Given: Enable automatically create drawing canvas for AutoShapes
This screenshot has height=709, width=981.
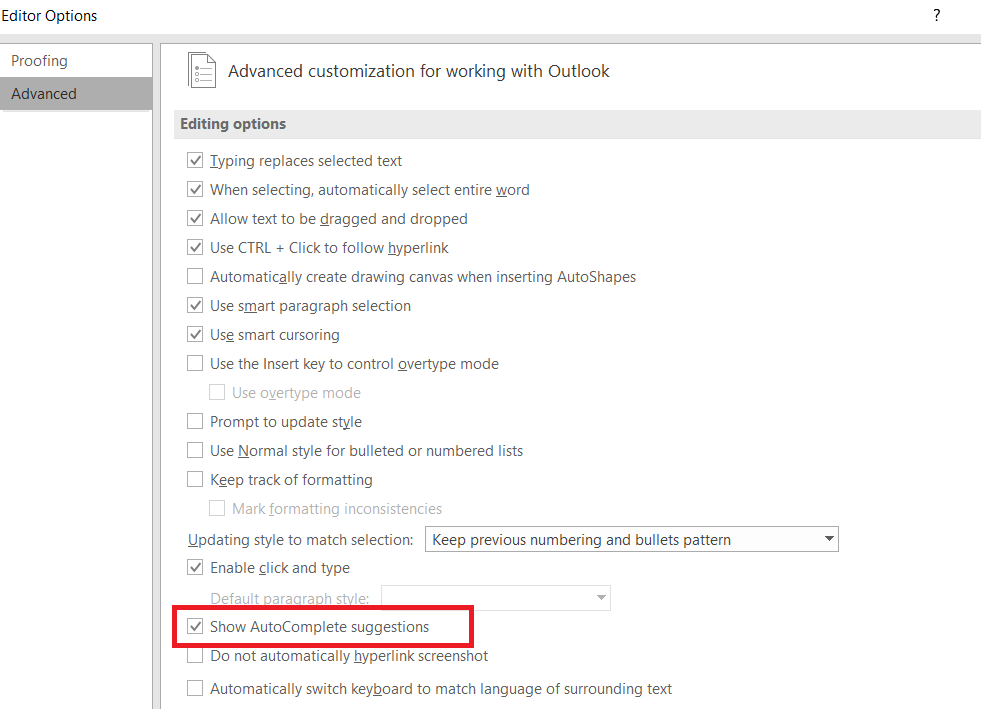Looking at the screenshot, I should (x=195, y=276).
